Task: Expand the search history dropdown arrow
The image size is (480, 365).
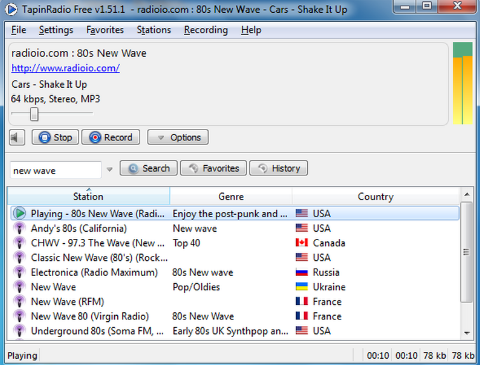Action: click(x=109, y=169)
